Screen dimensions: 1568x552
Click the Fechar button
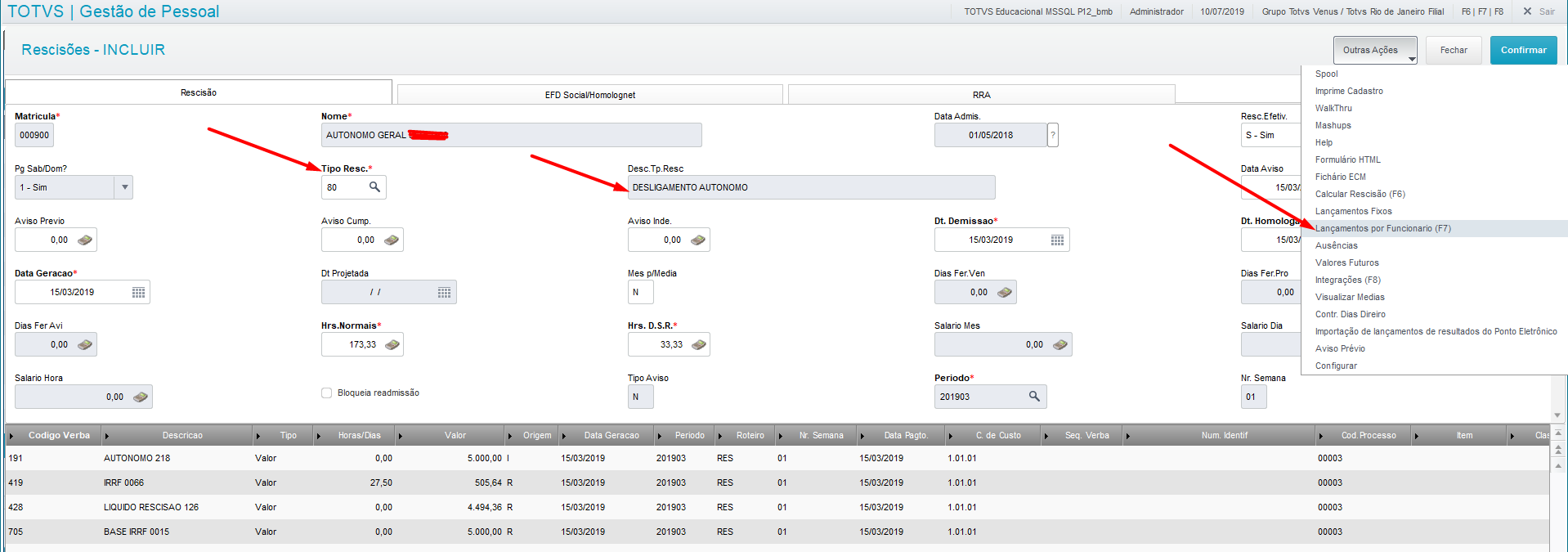[1454, 50]
